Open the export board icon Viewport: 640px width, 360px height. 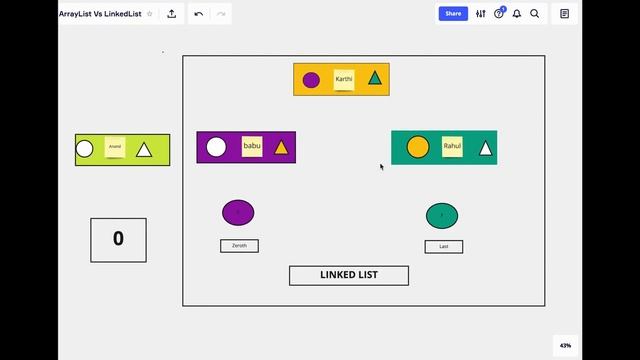pyautogui.click(x=172, y=14)
